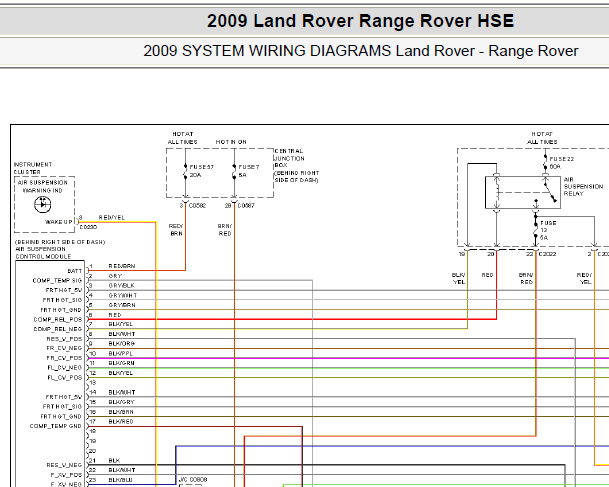
Task: Click the "BLK/GRN" wire label on pin 11
Action: (x=122, y=363)
